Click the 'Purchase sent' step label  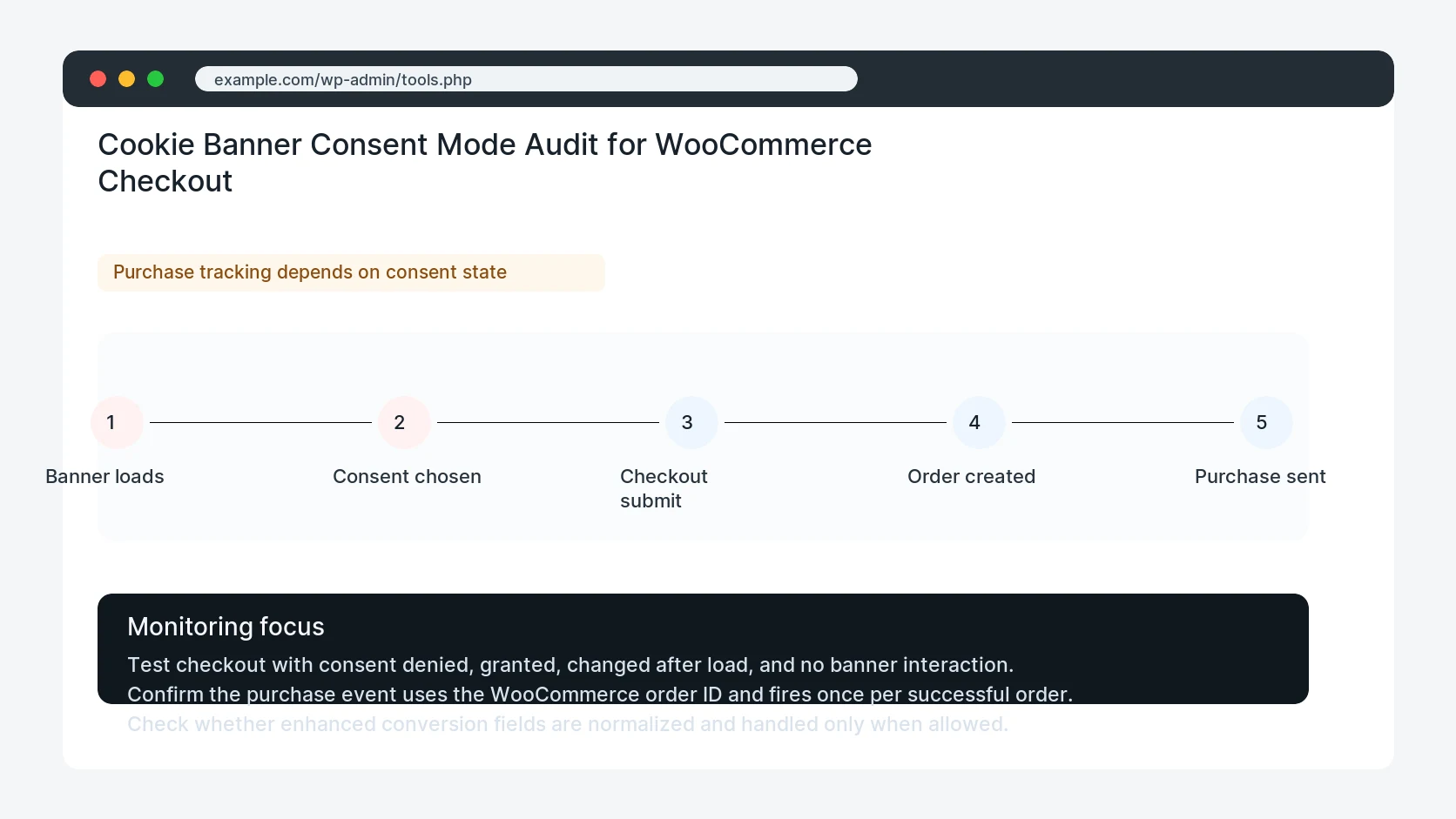[1260, 477]
